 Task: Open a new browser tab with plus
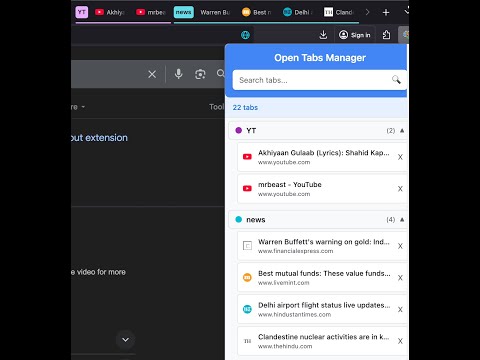(x=386, y=12)
